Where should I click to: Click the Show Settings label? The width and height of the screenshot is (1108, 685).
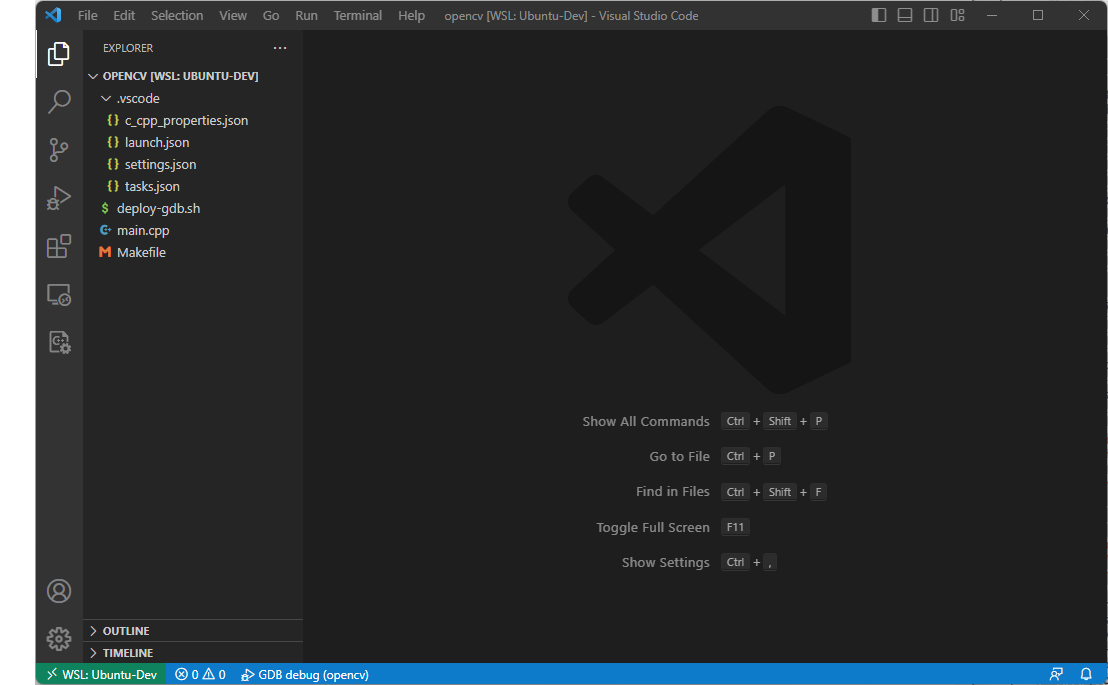[665, 562]
